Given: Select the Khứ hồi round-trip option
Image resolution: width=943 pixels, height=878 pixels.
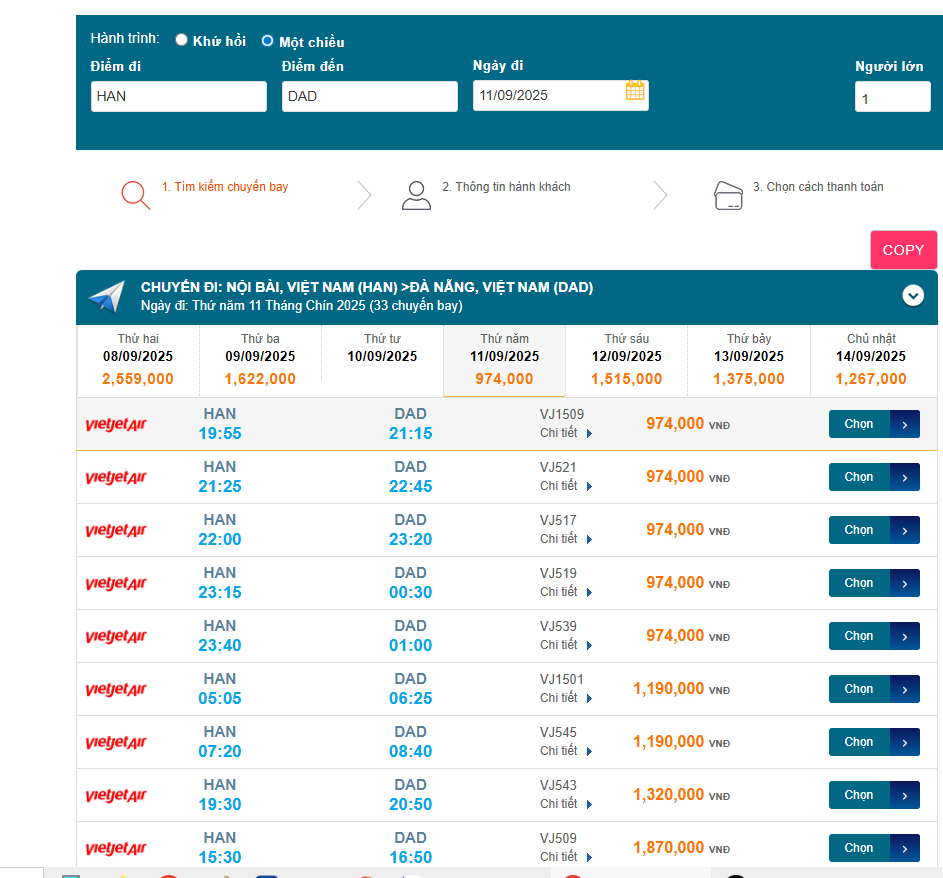Looking at the screenshot, I should [181, 40].
